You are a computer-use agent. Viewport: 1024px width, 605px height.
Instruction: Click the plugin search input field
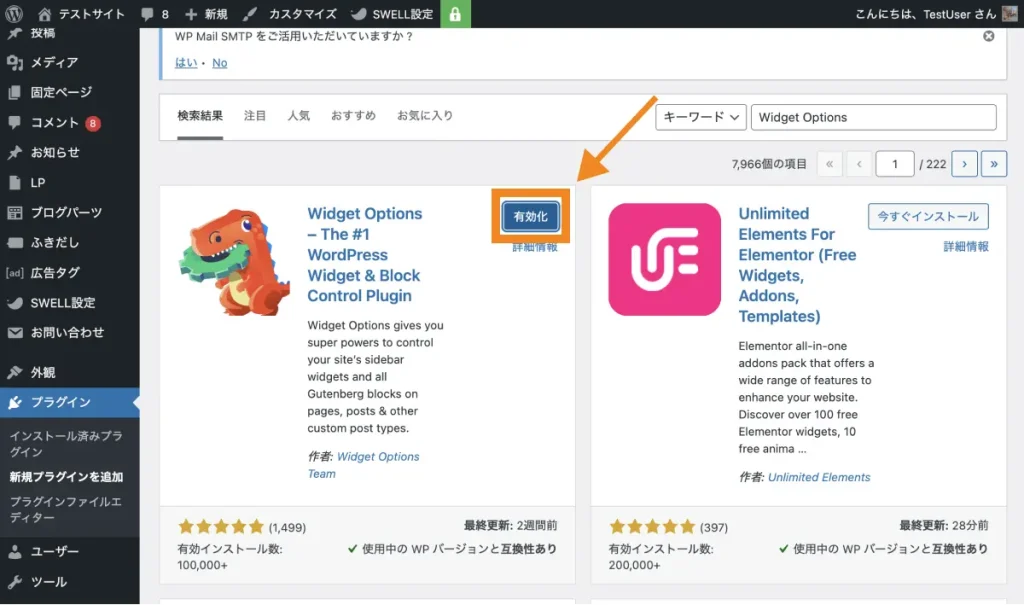coord(873,117)
